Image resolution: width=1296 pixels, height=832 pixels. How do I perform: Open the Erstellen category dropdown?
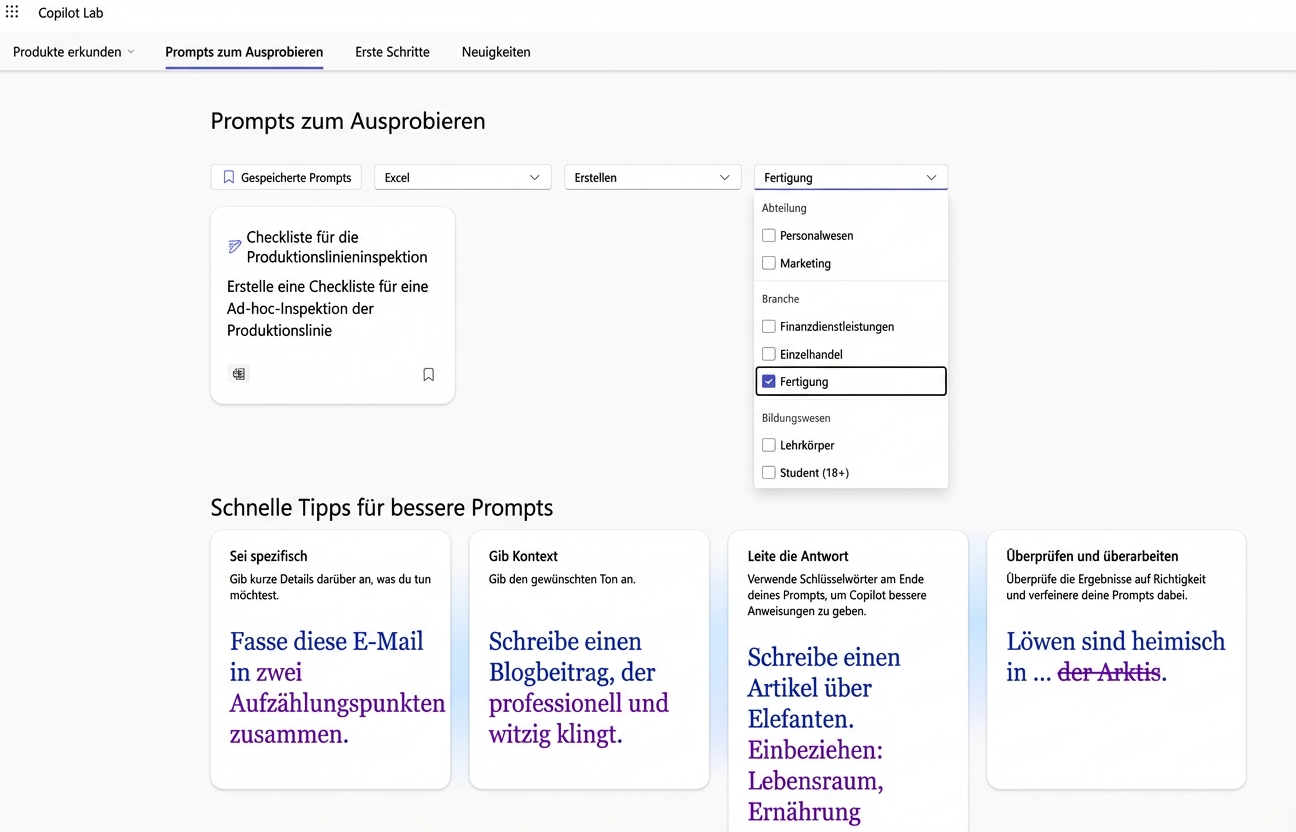tap(652, 176)
